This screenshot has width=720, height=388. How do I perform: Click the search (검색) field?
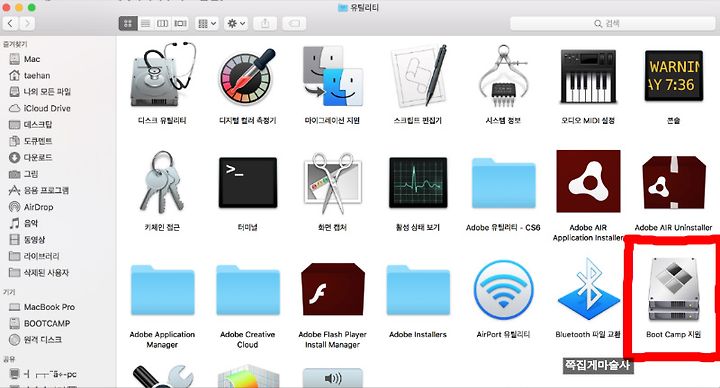click(613, 23)
